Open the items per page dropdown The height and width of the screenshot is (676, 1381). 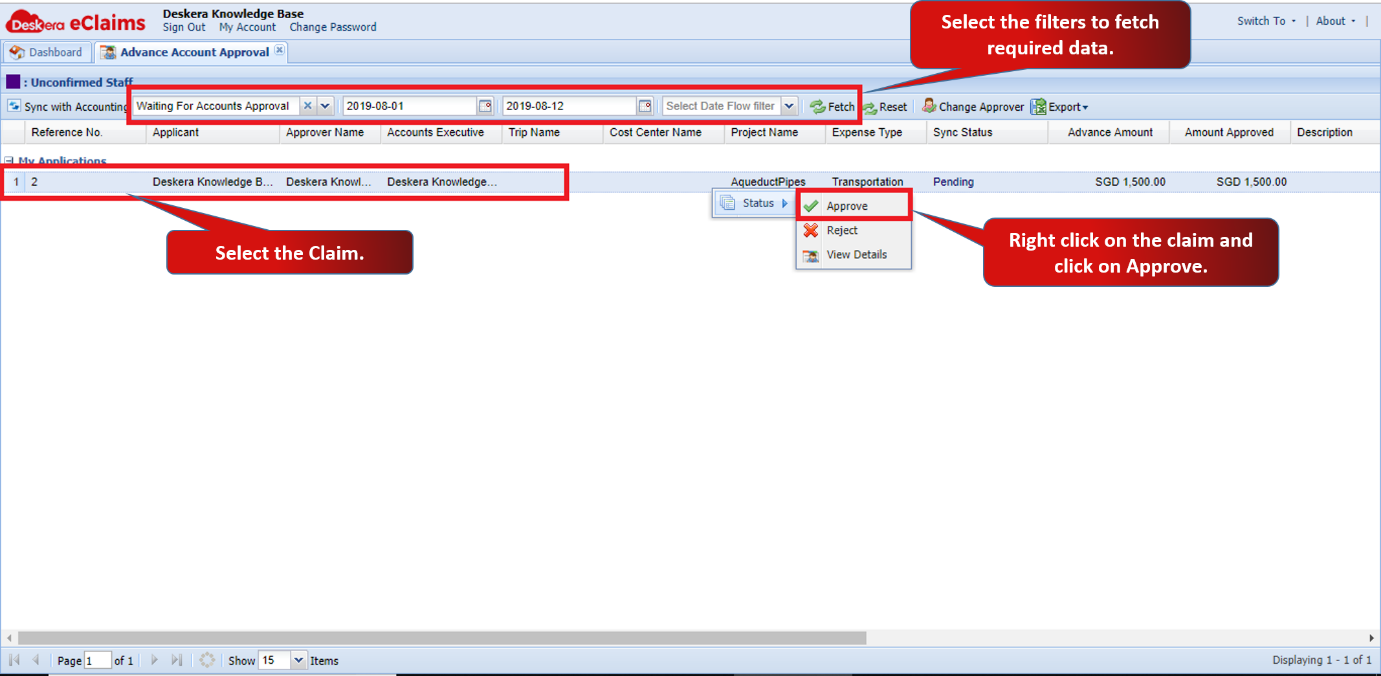[x=298, y=660]
